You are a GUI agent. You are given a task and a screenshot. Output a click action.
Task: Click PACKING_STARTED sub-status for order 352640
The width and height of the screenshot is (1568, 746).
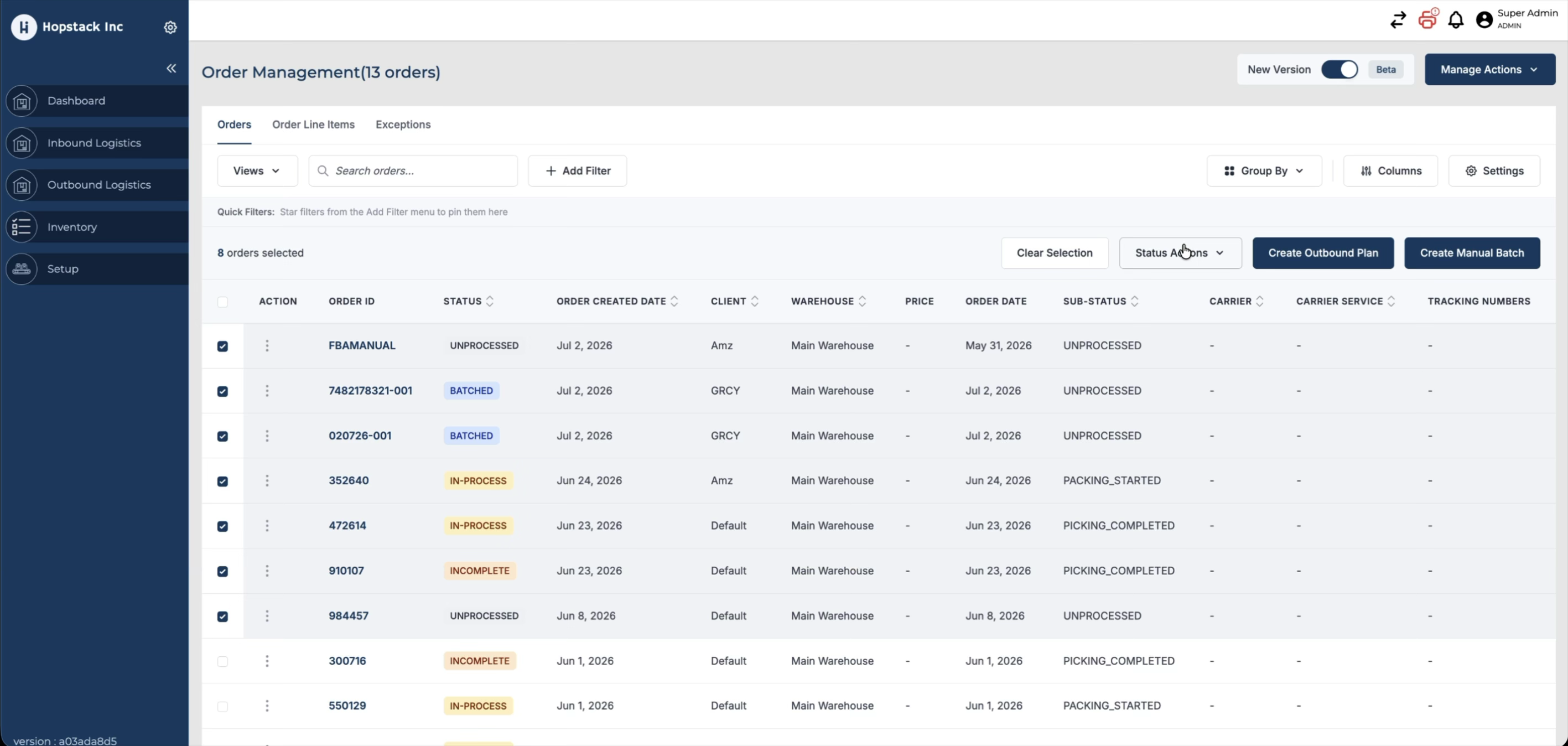[x=1112, y=480]
